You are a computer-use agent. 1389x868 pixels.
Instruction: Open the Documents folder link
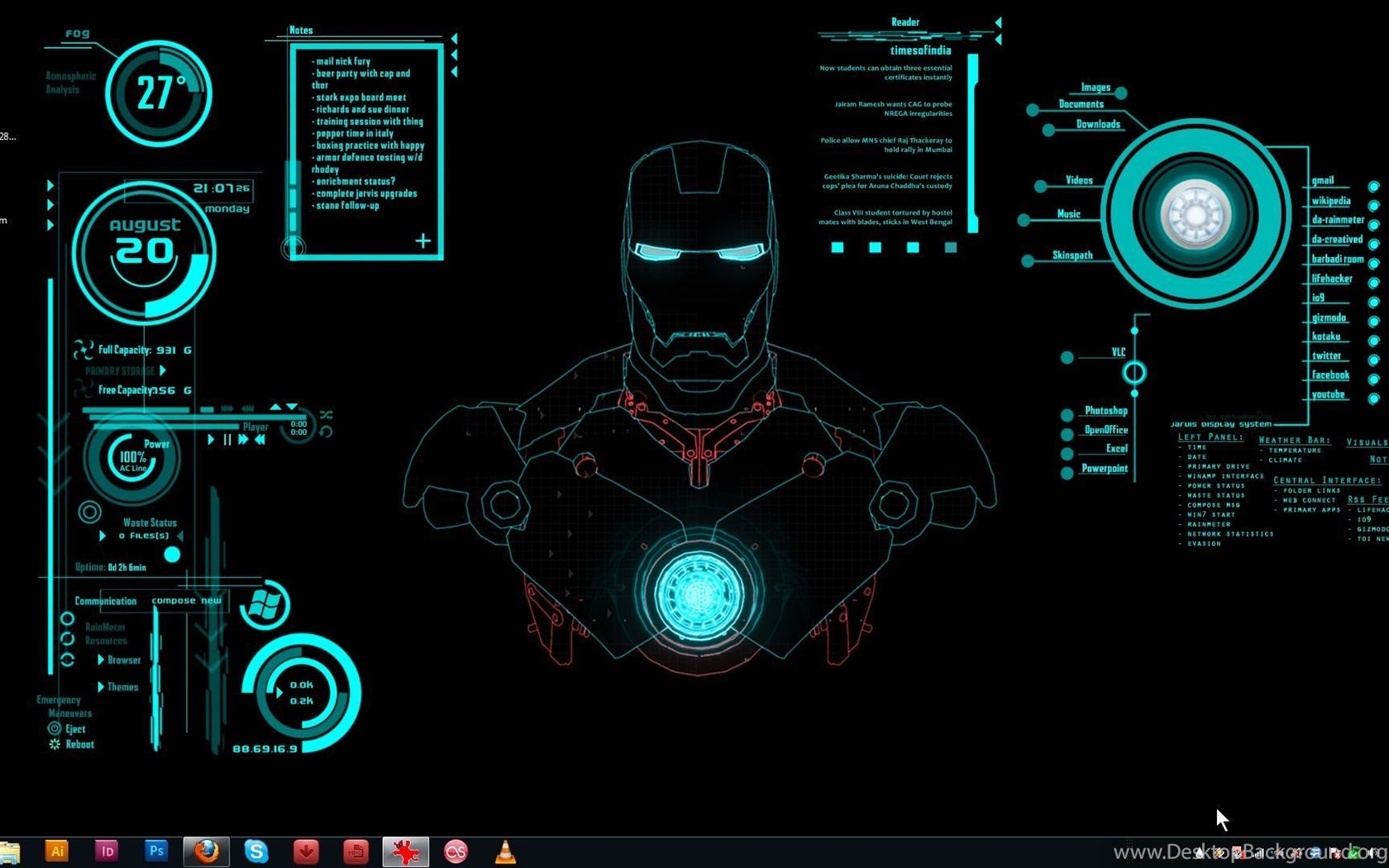pyautogui.click(x=1081, y=104)
